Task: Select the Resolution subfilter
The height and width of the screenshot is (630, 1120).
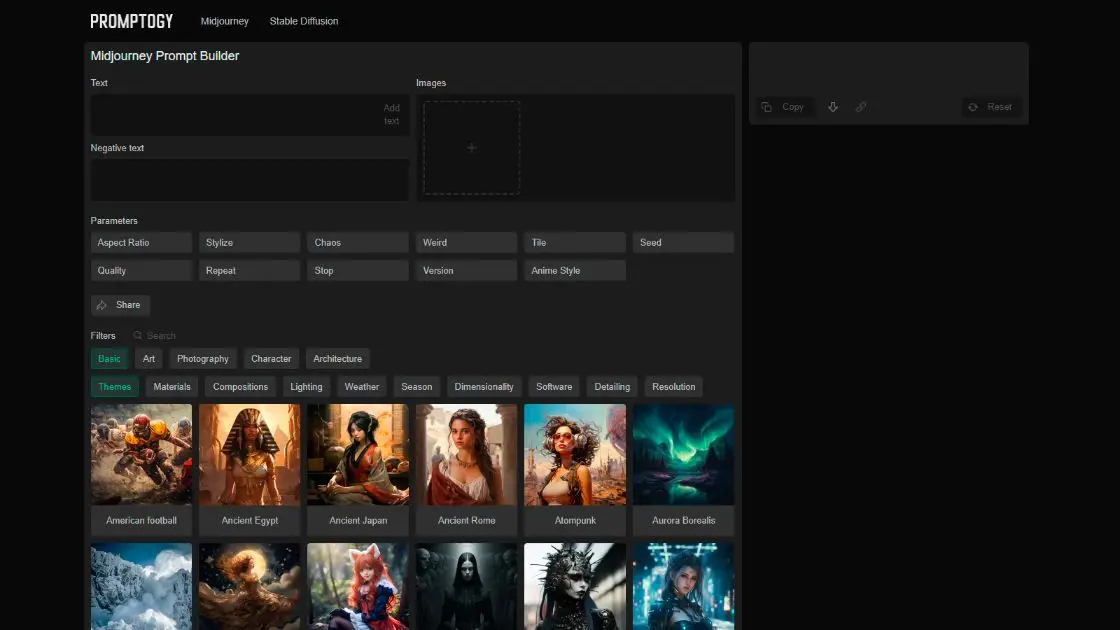Action: 674,386
